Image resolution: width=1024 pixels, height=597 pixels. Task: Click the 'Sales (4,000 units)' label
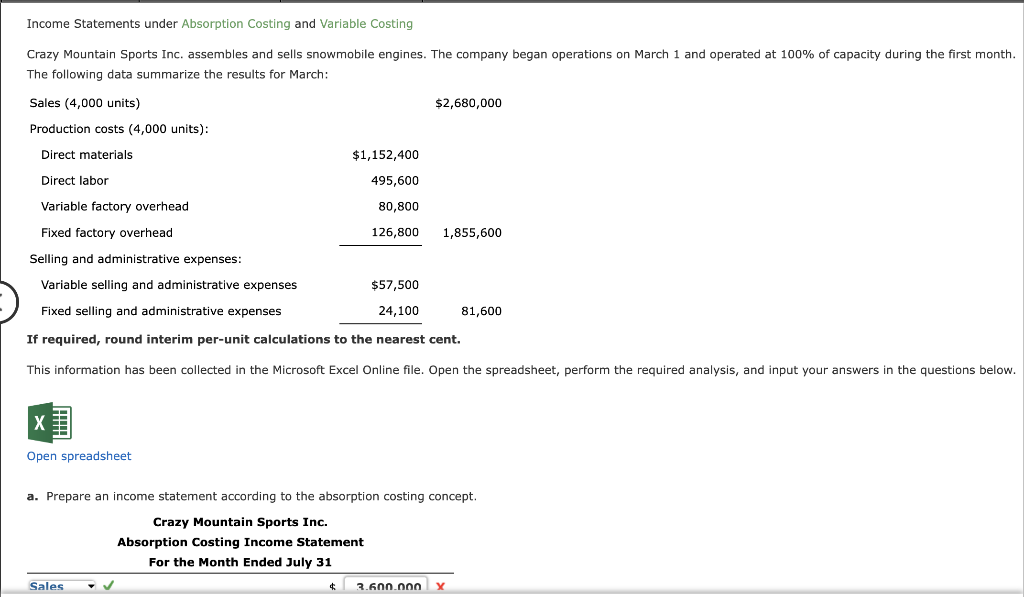tap(85, 103)
